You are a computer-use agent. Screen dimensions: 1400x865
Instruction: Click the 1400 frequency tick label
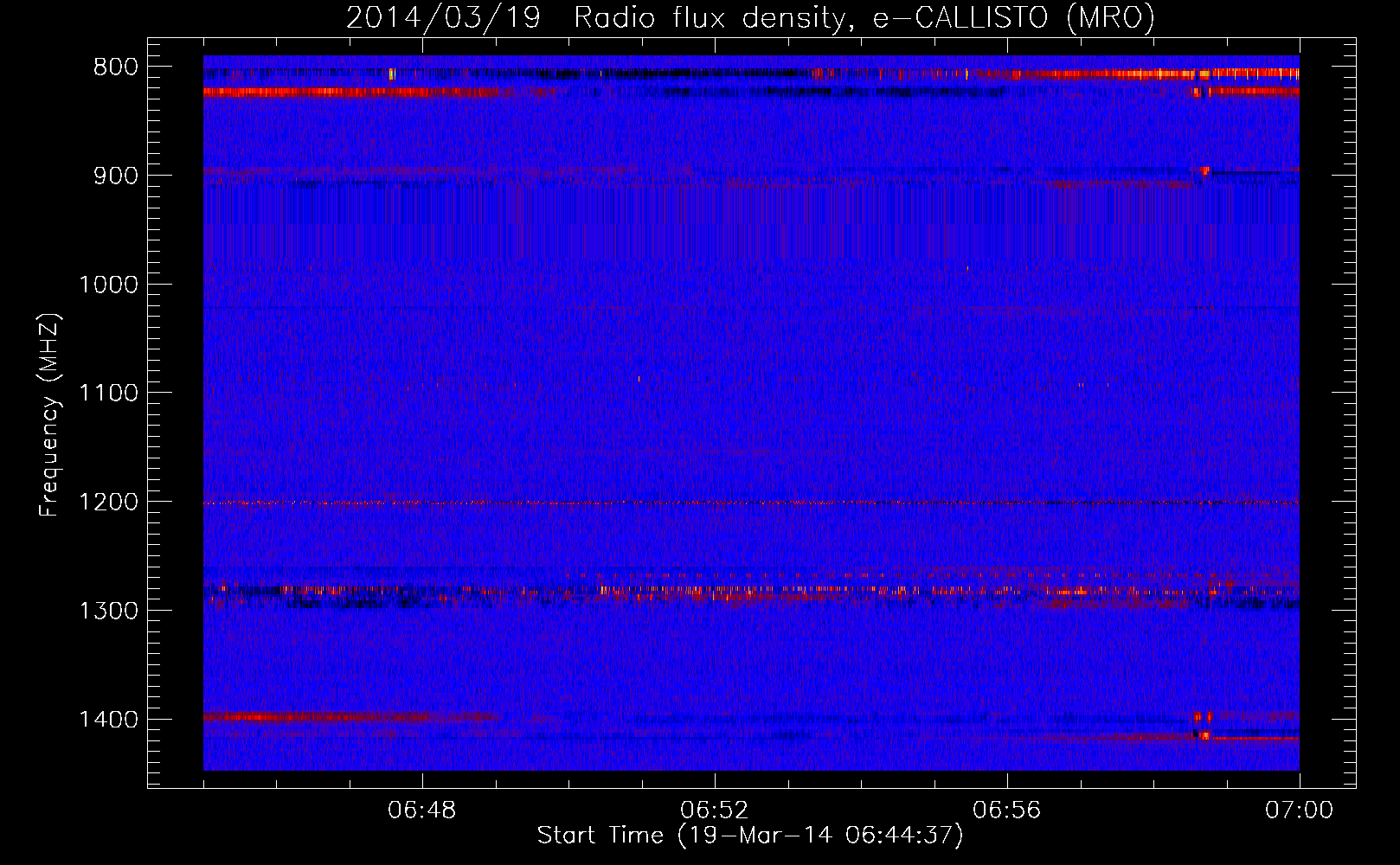coord(108,720)
